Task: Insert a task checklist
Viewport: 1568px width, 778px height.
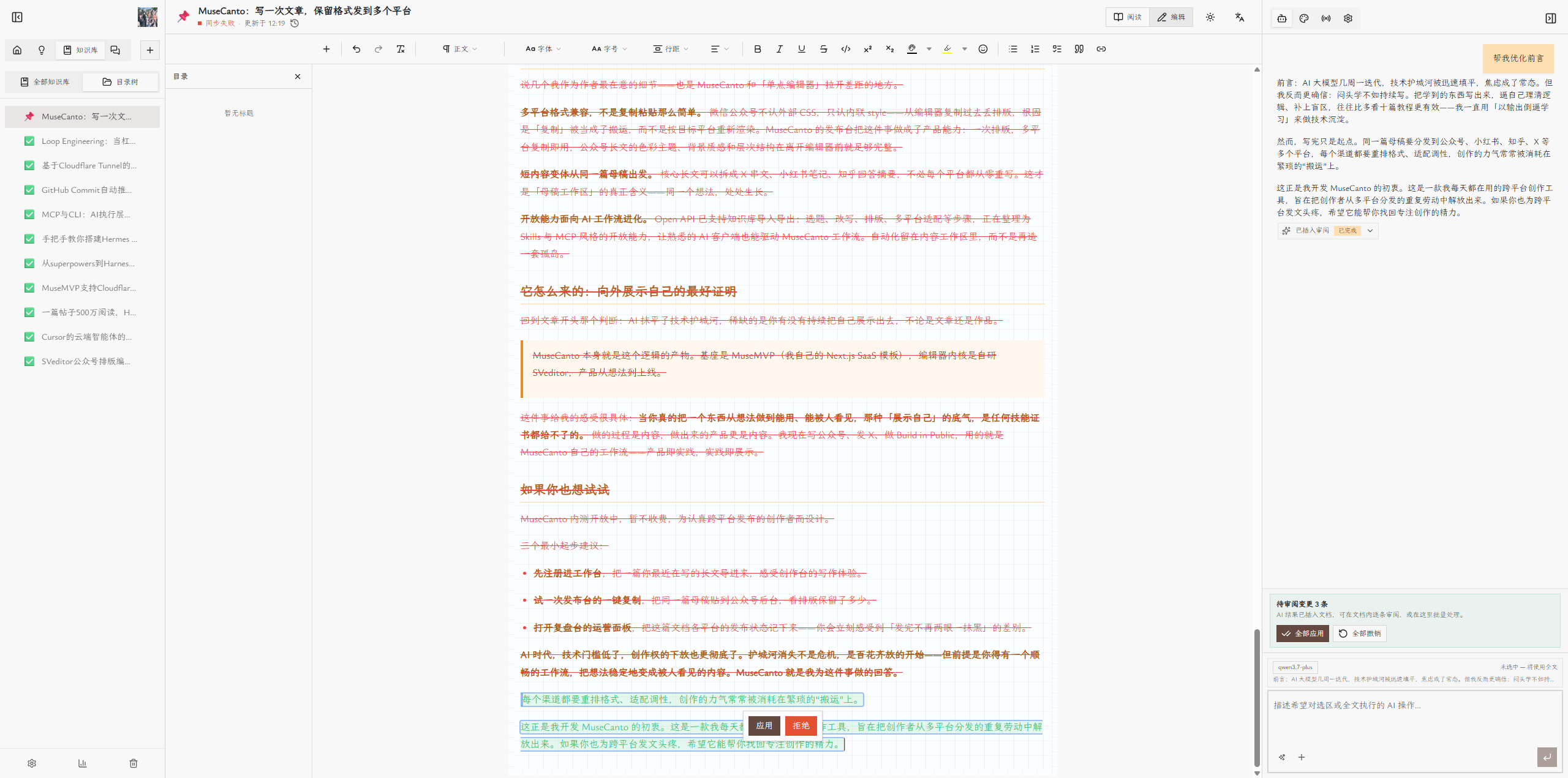Action: click(1057, 49)
